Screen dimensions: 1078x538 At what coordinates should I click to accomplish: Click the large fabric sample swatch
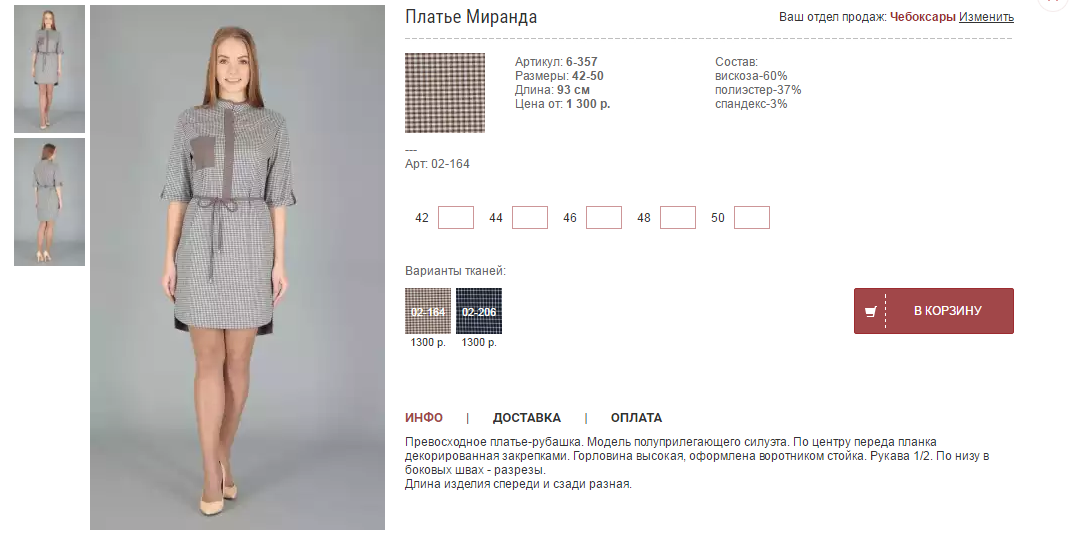tap(445, 93)
